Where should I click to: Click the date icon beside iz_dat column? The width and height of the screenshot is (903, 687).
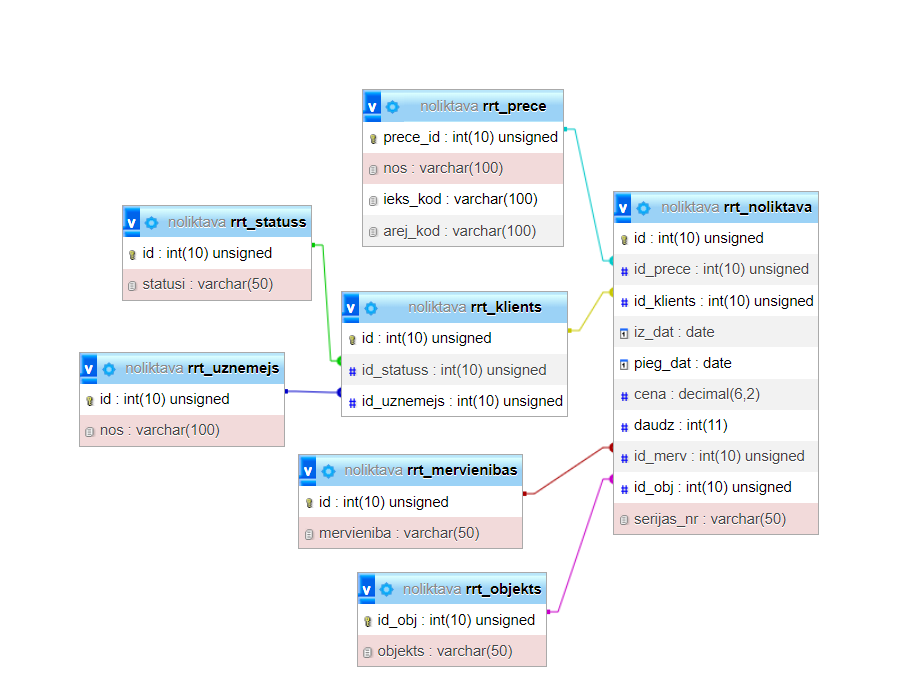point(624,333)
